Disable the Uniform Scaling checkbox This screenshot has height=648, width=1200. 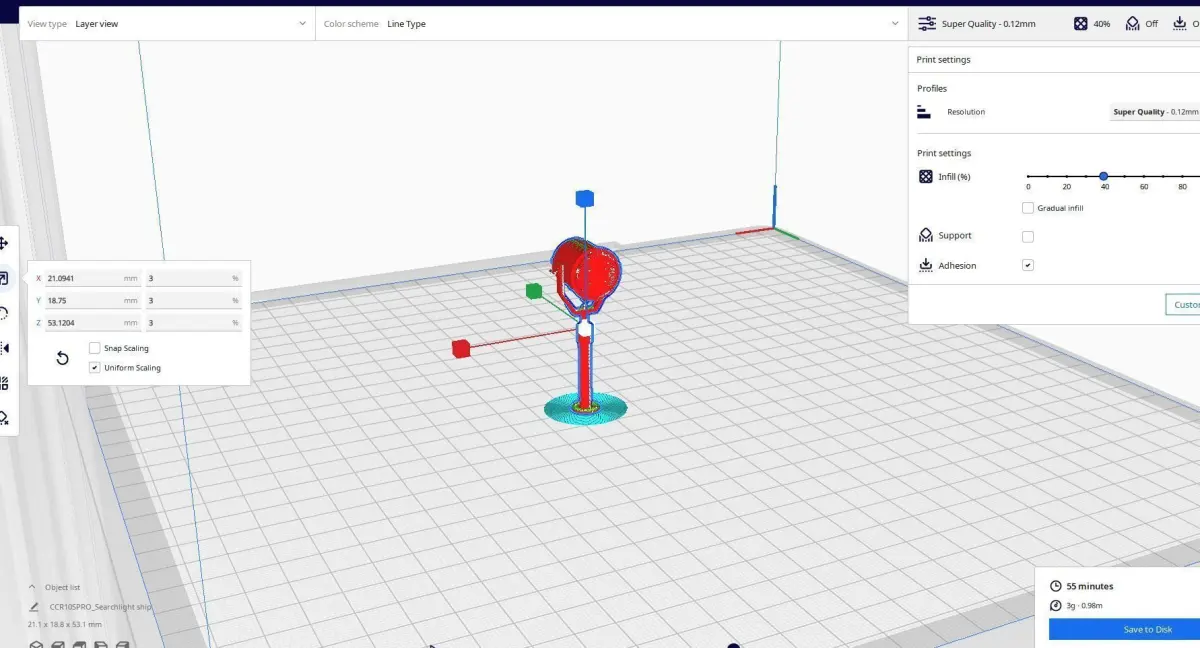tap(94, 368)
